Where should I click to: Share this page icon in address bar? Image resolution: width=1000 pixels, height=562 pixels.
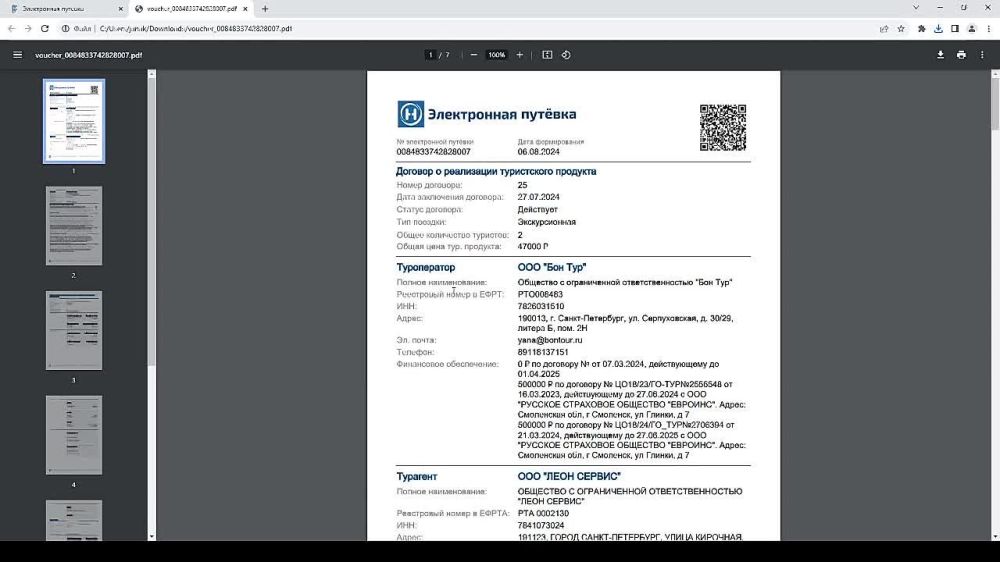point(884,29)
